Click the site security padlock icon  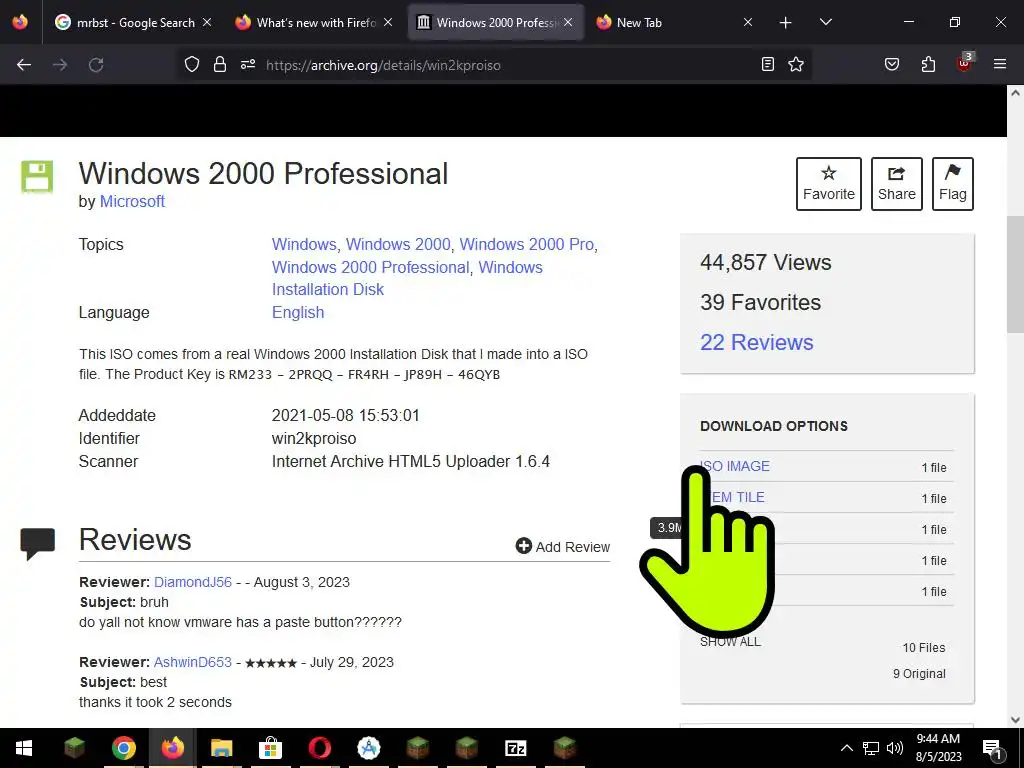(220, 65)
